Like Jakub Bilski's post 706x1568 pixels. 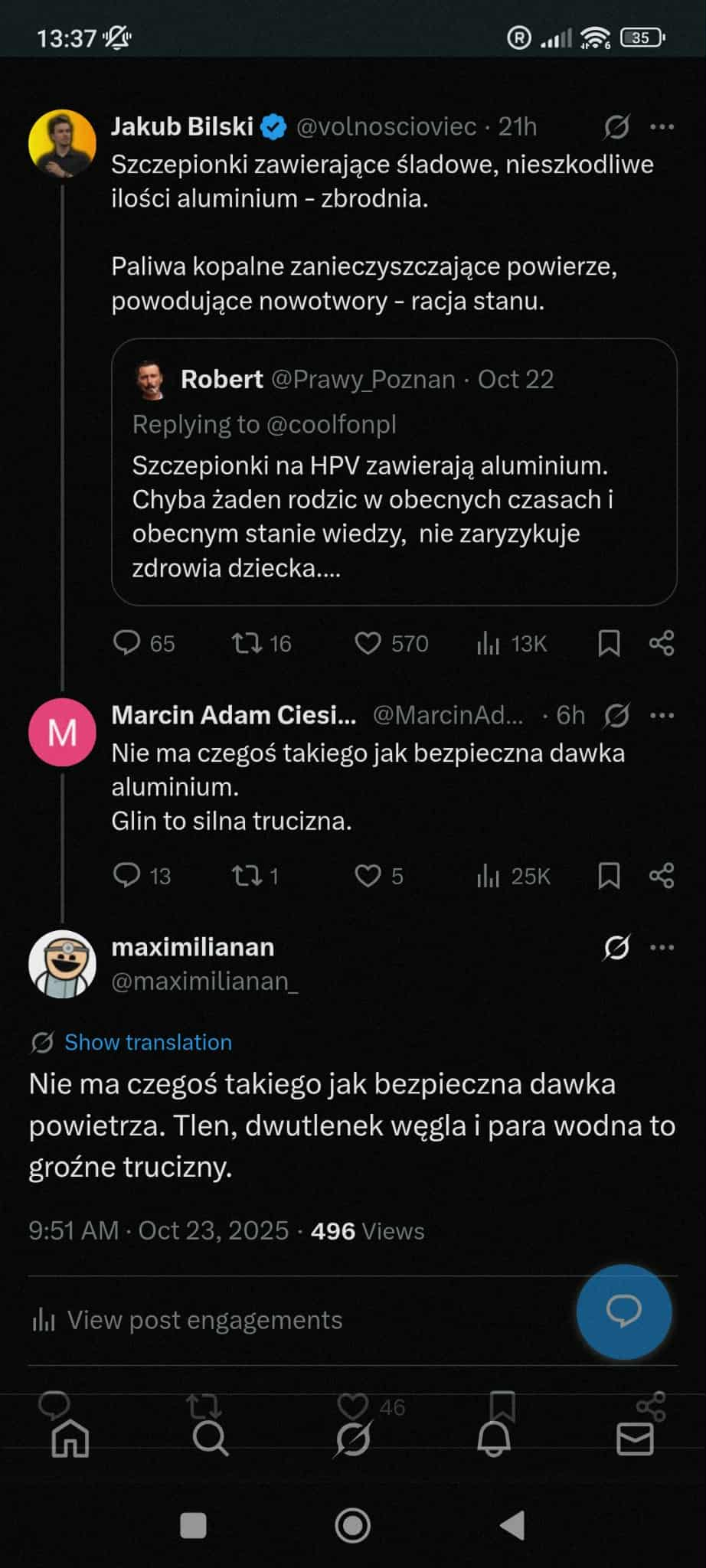point(368,643)
